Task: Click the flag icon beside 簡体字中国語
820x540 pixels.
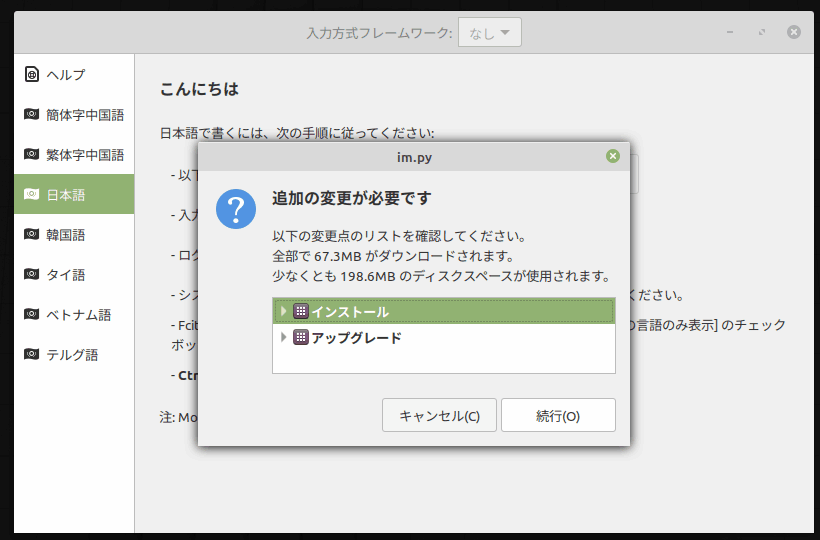Action: click(31, 114)
